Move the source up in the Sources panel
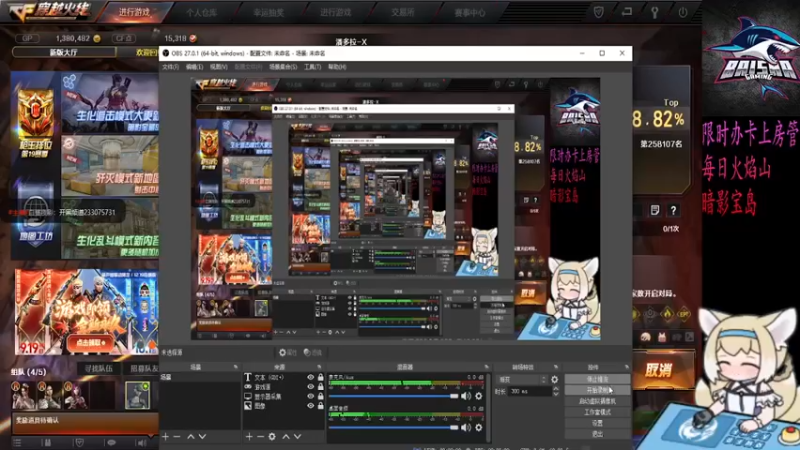Screen dimensions: 800x450 click(x=286, y=437)
